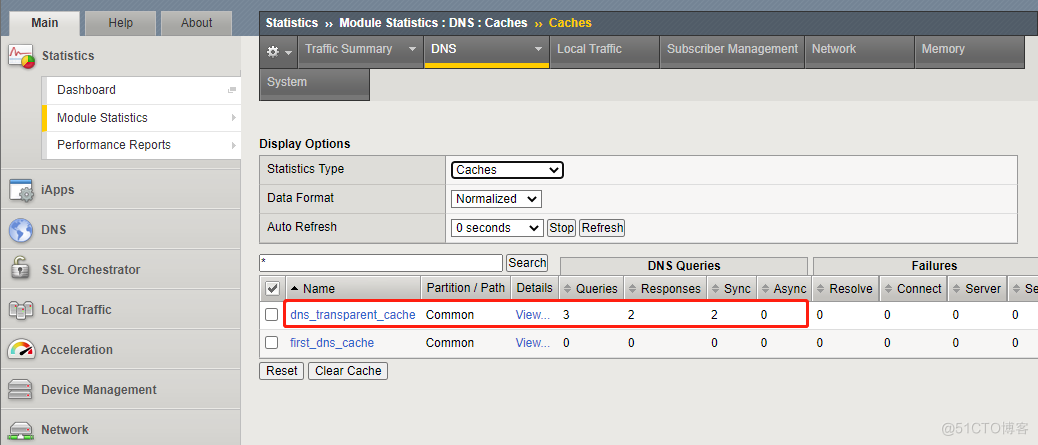Viewport: 1038px width, 445px height.
Task: Open the Subscriber Management menu tab
Action: [x=732, y=49]
